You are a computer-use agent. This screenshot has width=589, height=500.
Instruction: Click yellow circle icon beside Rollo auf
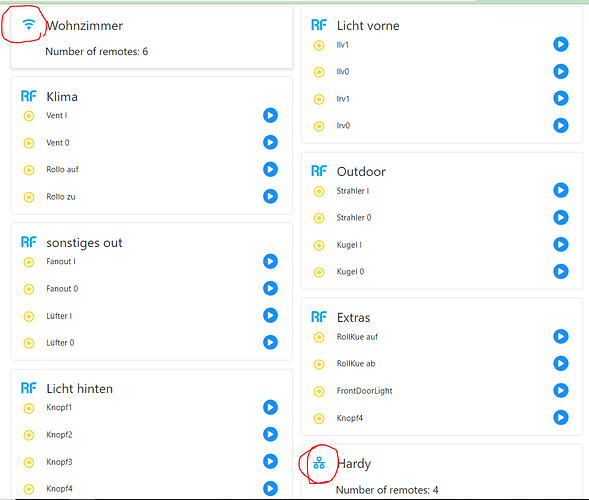coord(29,170)
